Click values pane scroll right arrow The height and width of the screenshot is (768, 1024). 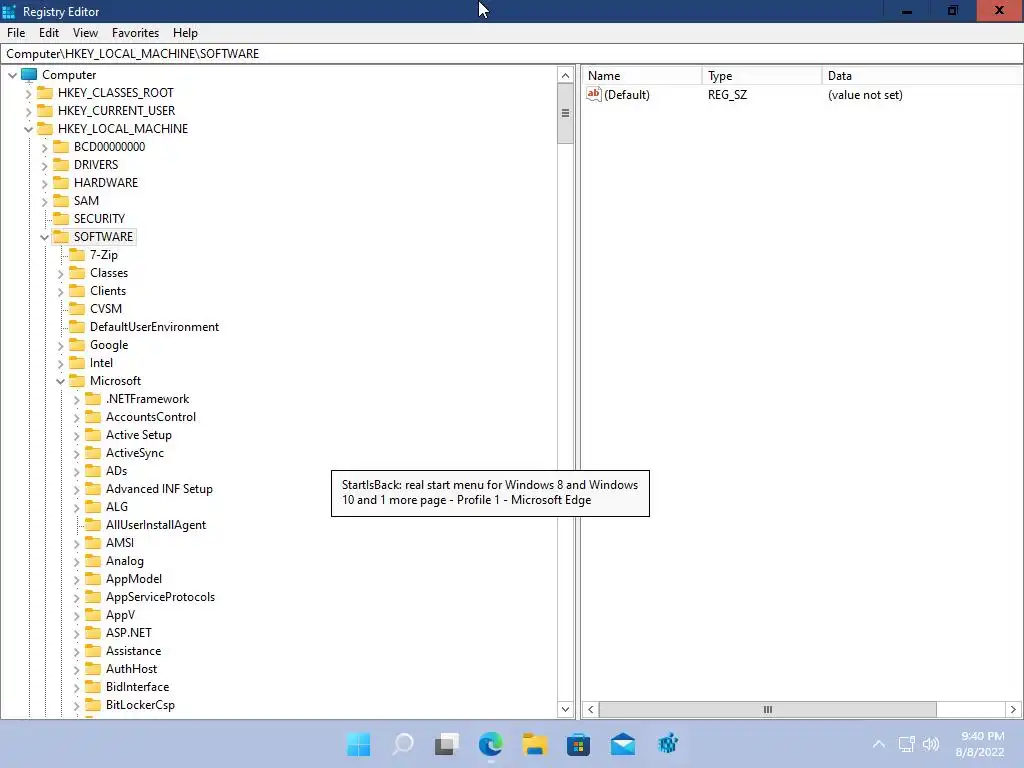tap(1013, 709)
